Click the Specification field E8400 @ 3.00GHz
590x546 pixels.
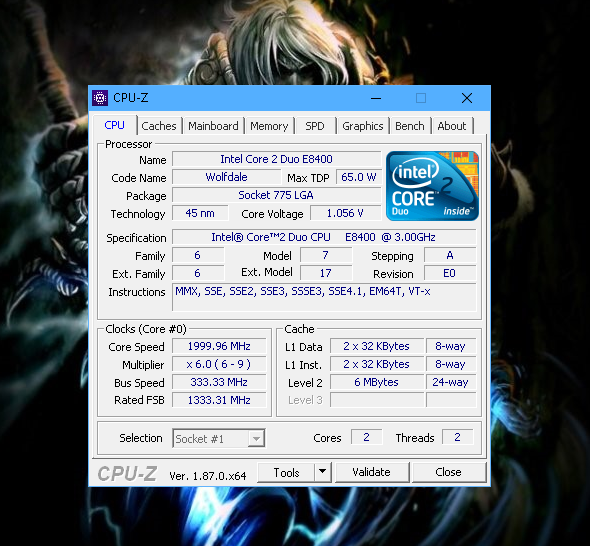click(324, 237)
